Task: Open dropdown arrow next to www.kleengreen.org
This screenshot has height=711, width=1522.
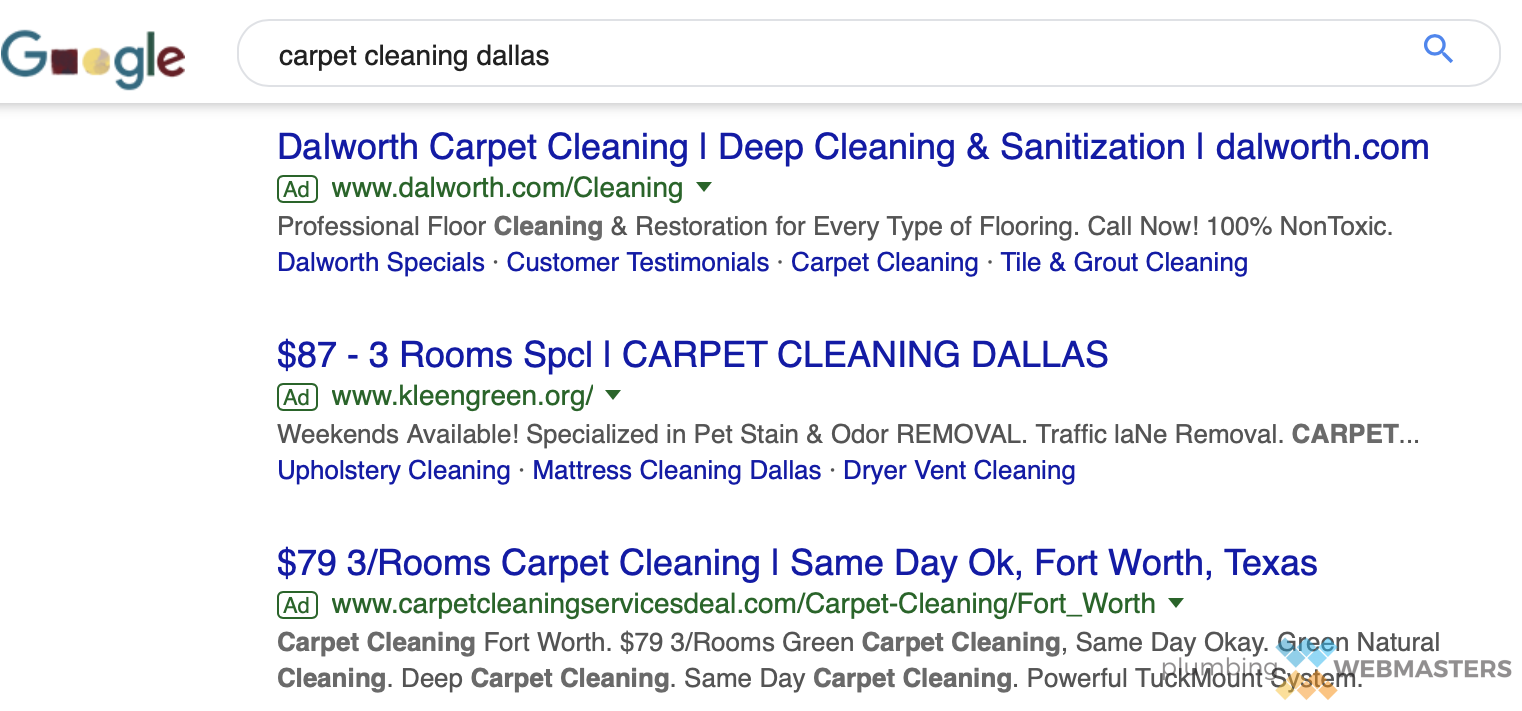Action: click(x=613, y=395)
